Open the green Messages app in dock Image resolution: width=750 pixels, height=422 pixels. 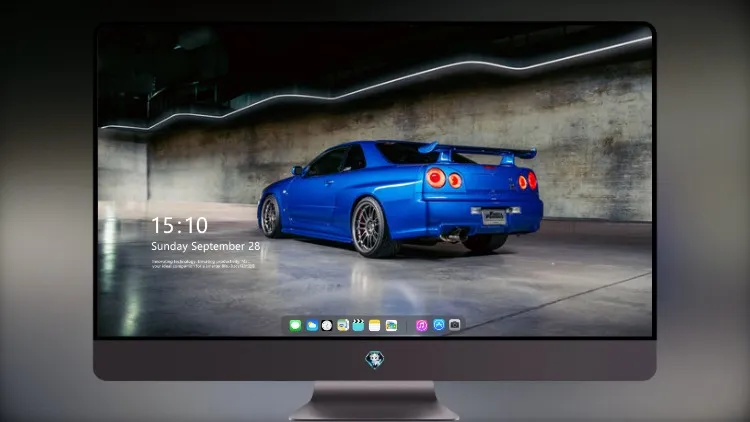point(295,325)
